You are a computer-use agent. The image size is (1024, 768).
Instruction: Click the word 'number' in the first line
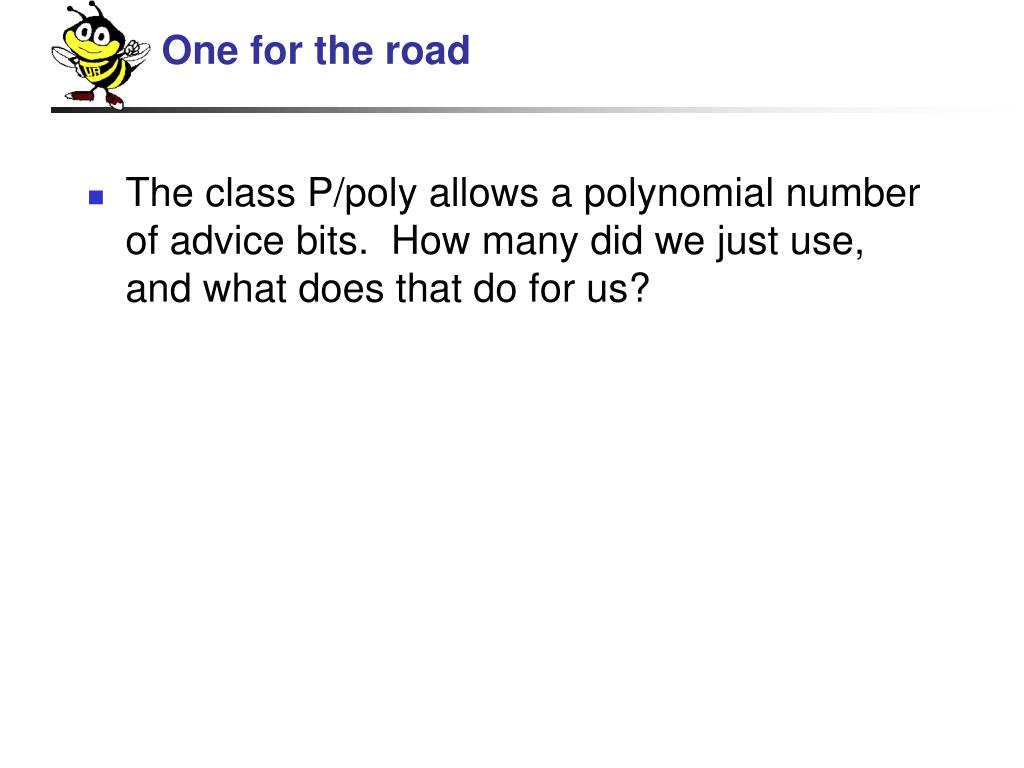852,193
